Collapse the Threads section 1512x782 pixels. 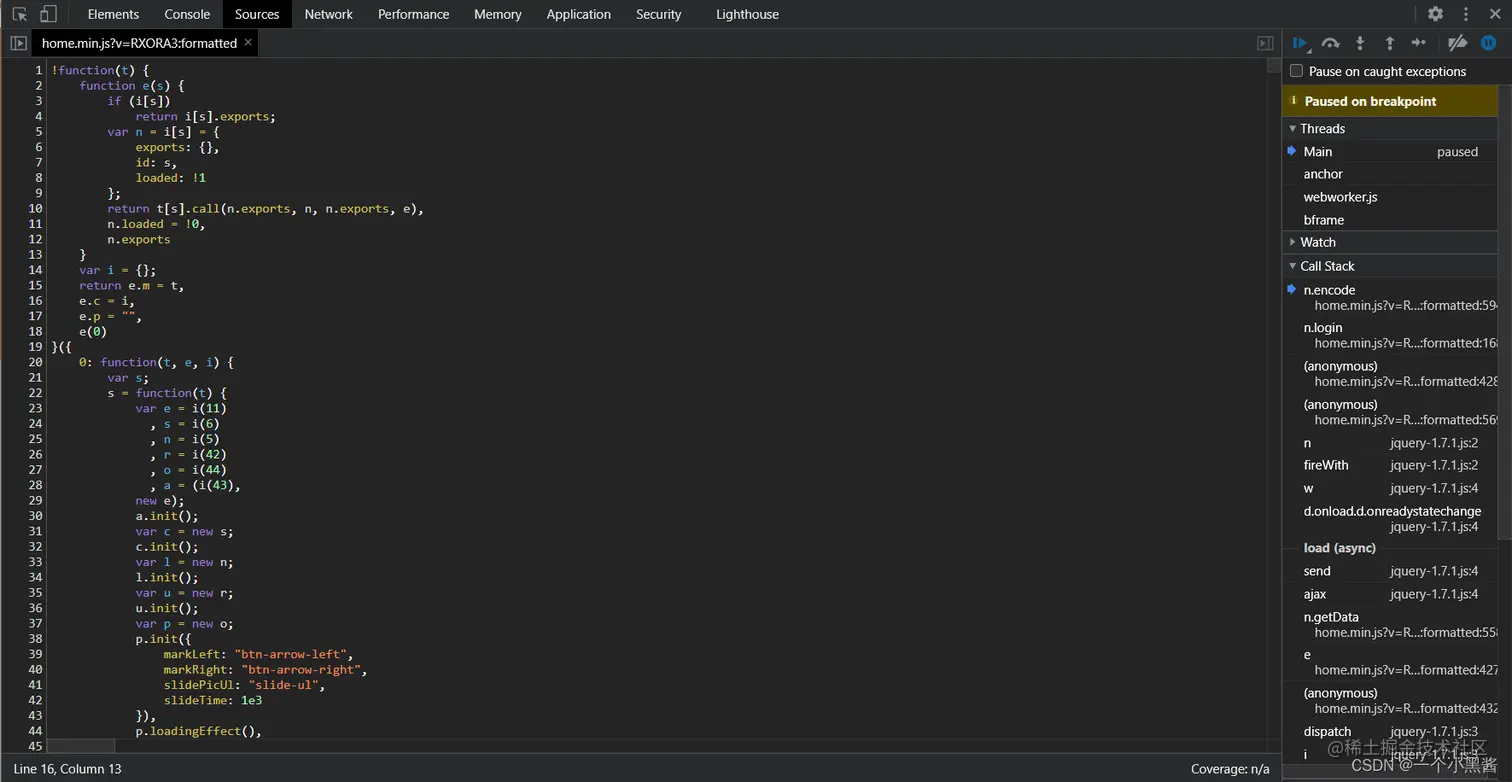pos(1294,128)
